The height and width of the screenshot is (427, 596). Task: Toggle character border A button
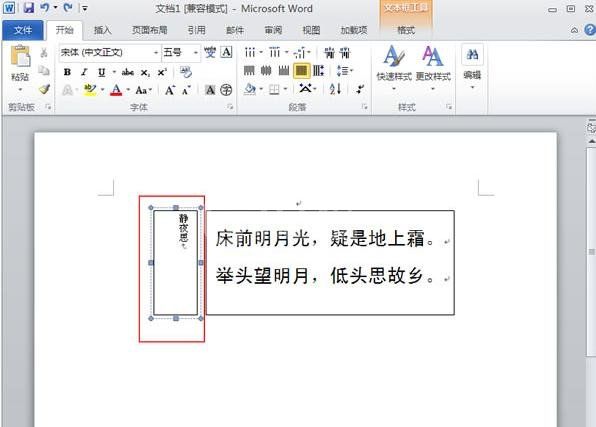(227, 52)
